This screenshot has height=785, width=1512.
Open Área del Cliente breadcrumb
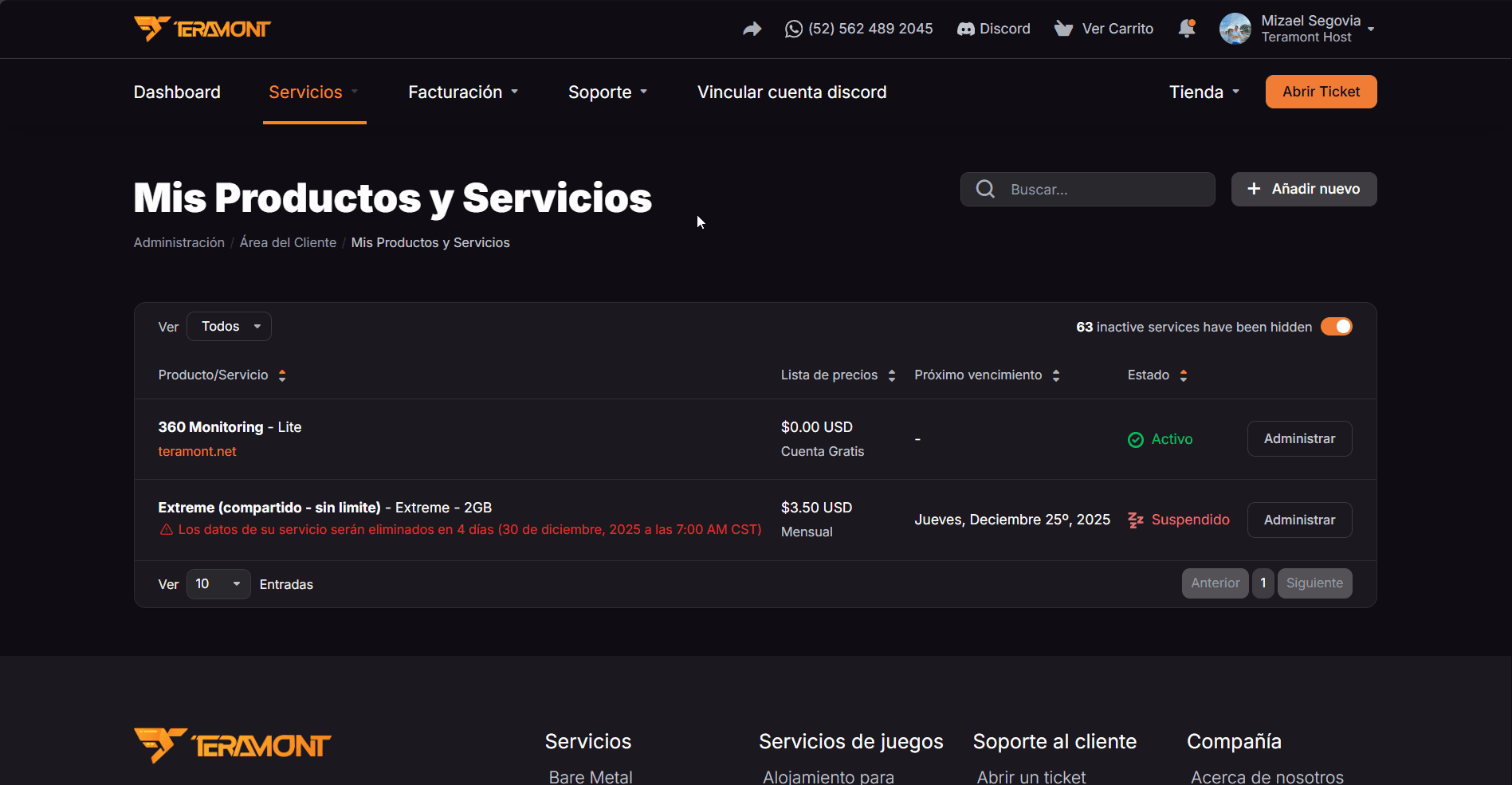[288, 242]
